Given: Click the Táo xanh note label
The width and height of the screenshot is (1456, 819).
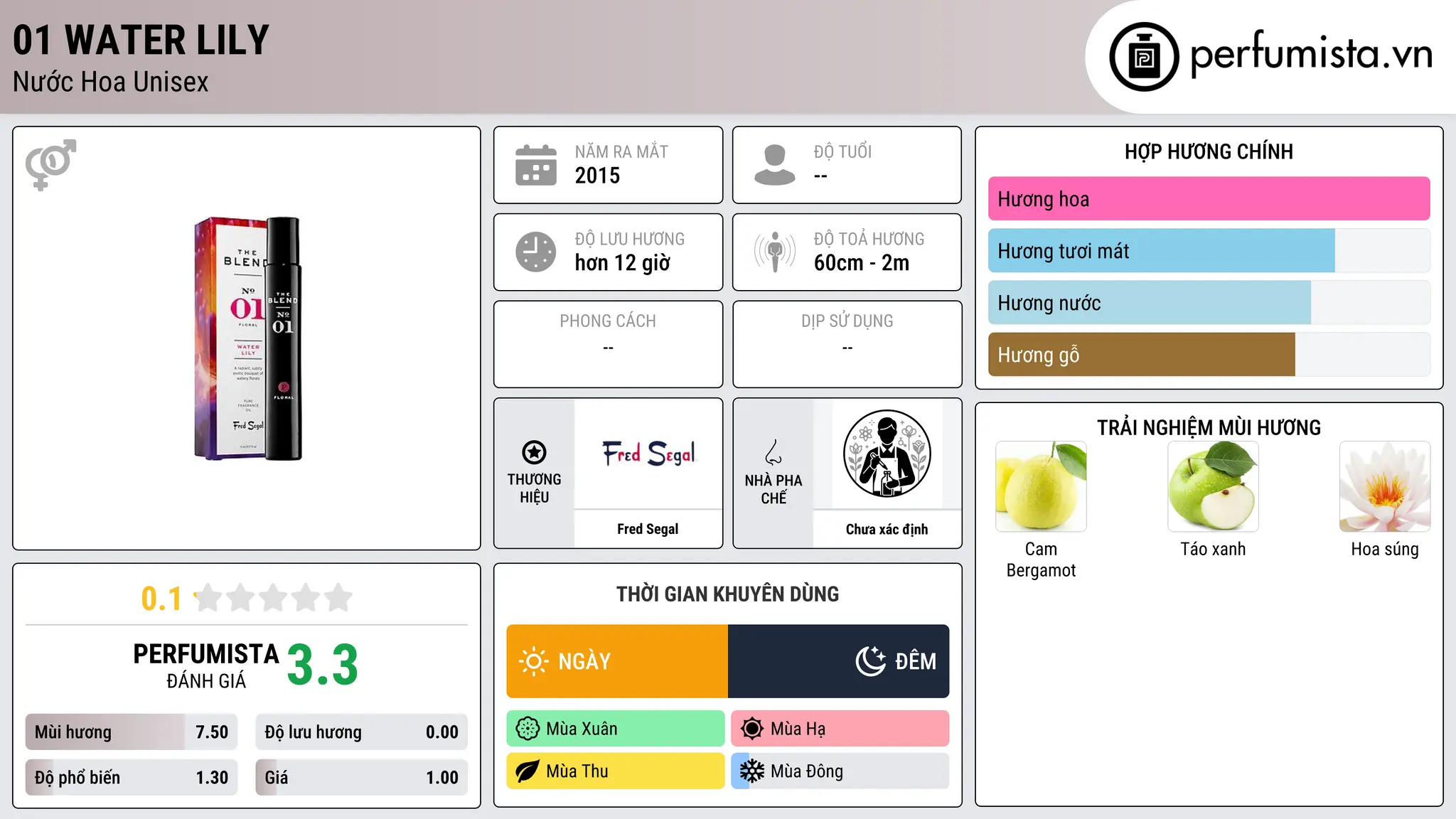Looking at the screenshot, I should (1213, 549).
